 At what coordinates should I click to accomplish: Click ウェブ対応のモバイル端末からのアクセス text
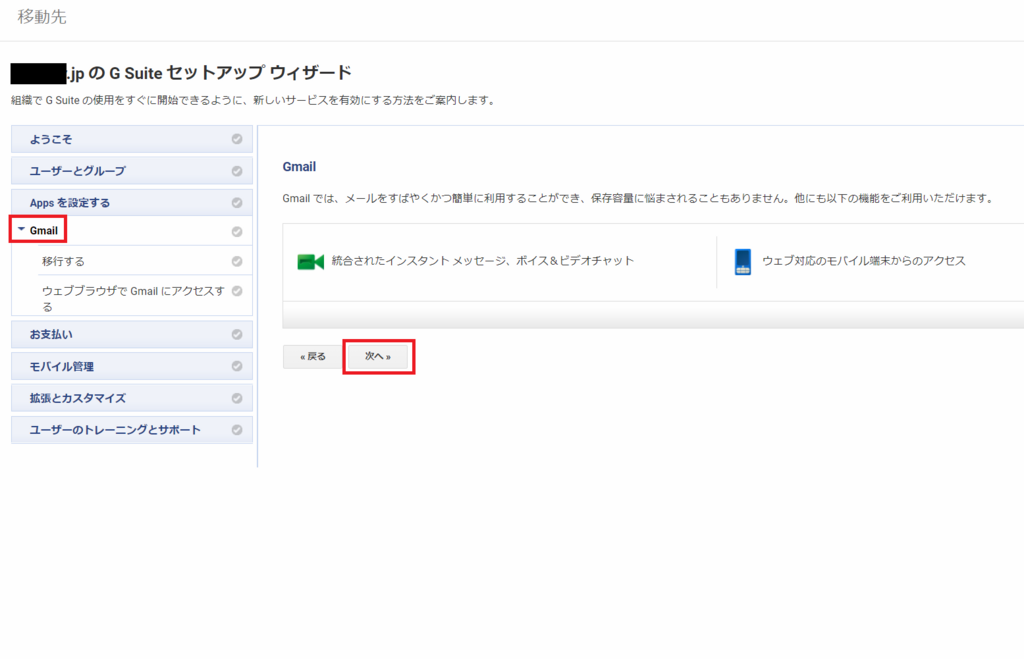coord(863,261)
